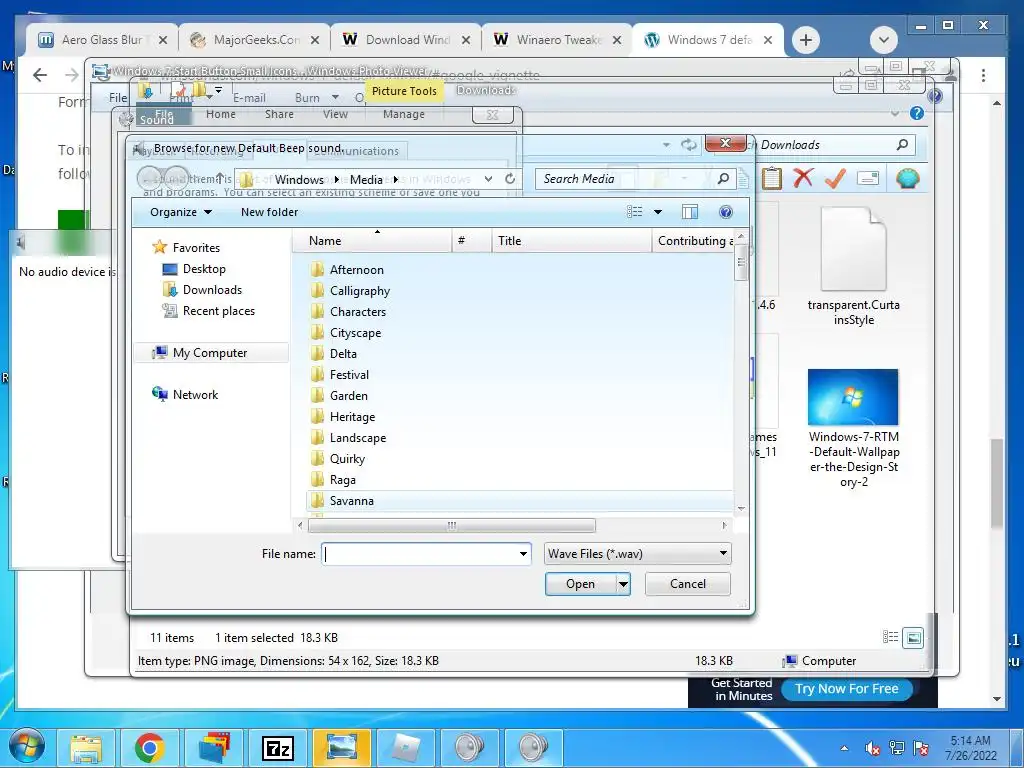
Task: Open the Windows-7-RTM wallpaper thumbnail
Action: 853,397
